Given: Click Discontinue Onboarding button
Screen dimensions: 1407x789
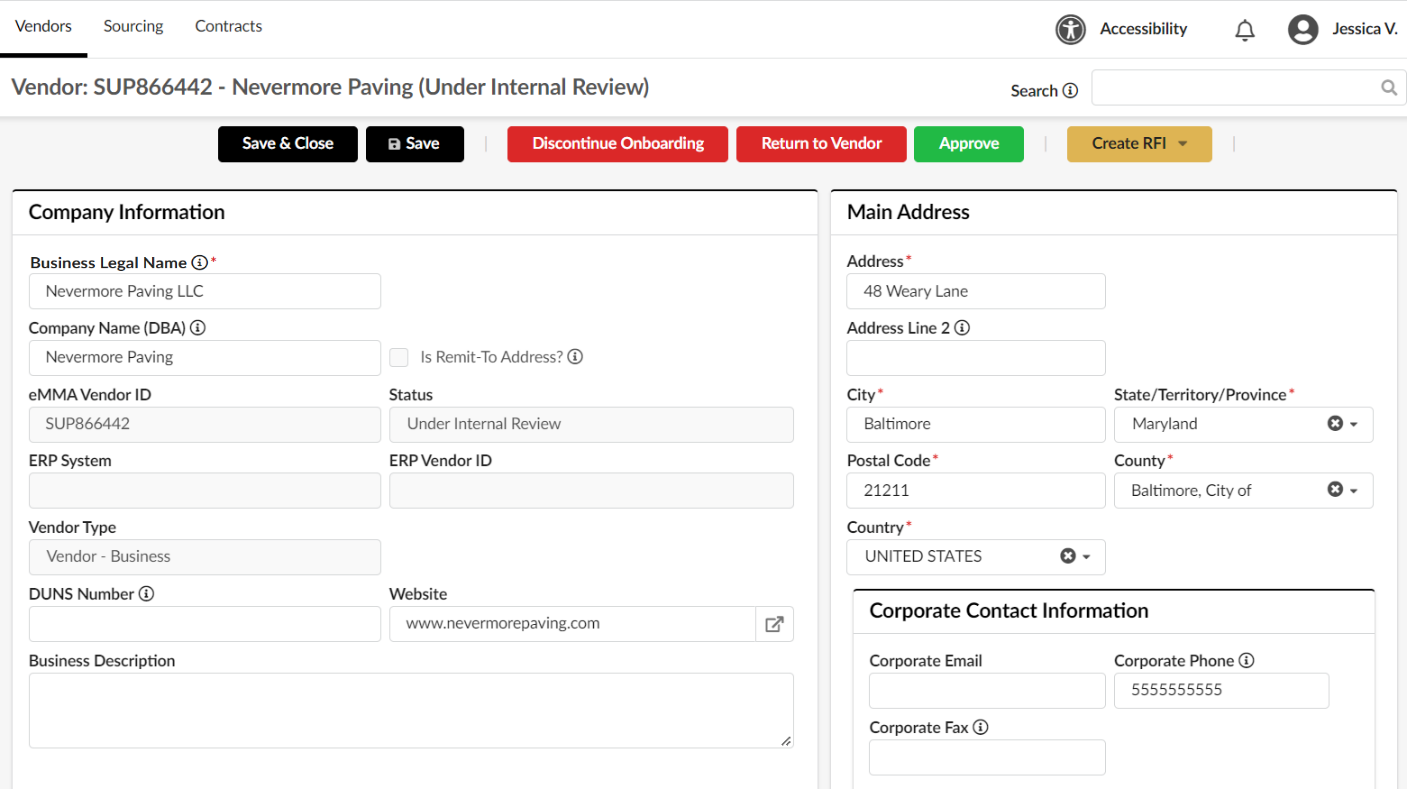Looking at the screenshot, I should pos(618,144).
